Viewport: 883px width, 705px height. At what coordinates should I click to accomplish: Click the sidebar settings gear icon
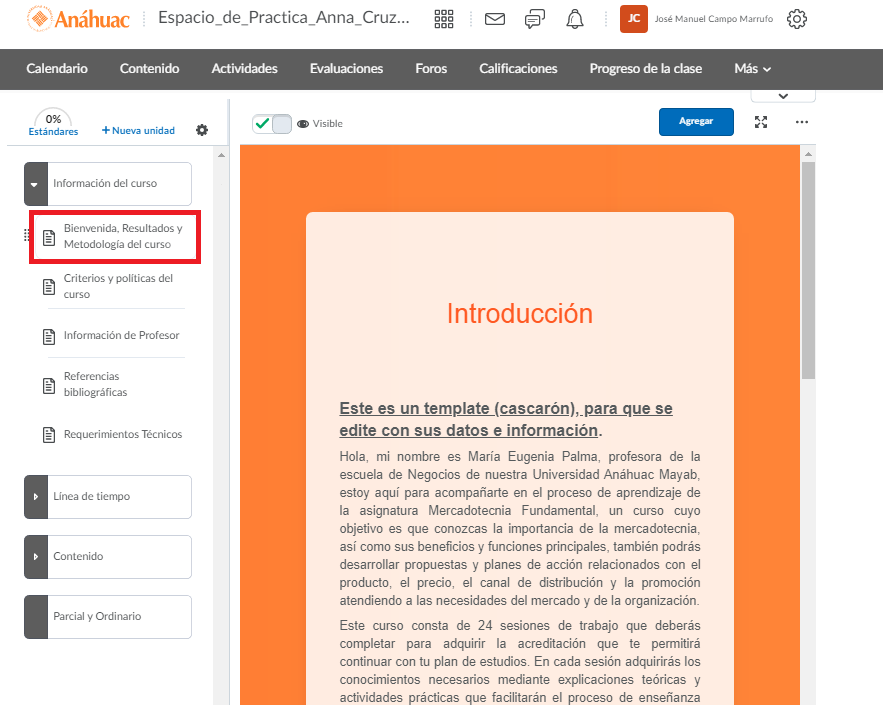pos(202,130)
